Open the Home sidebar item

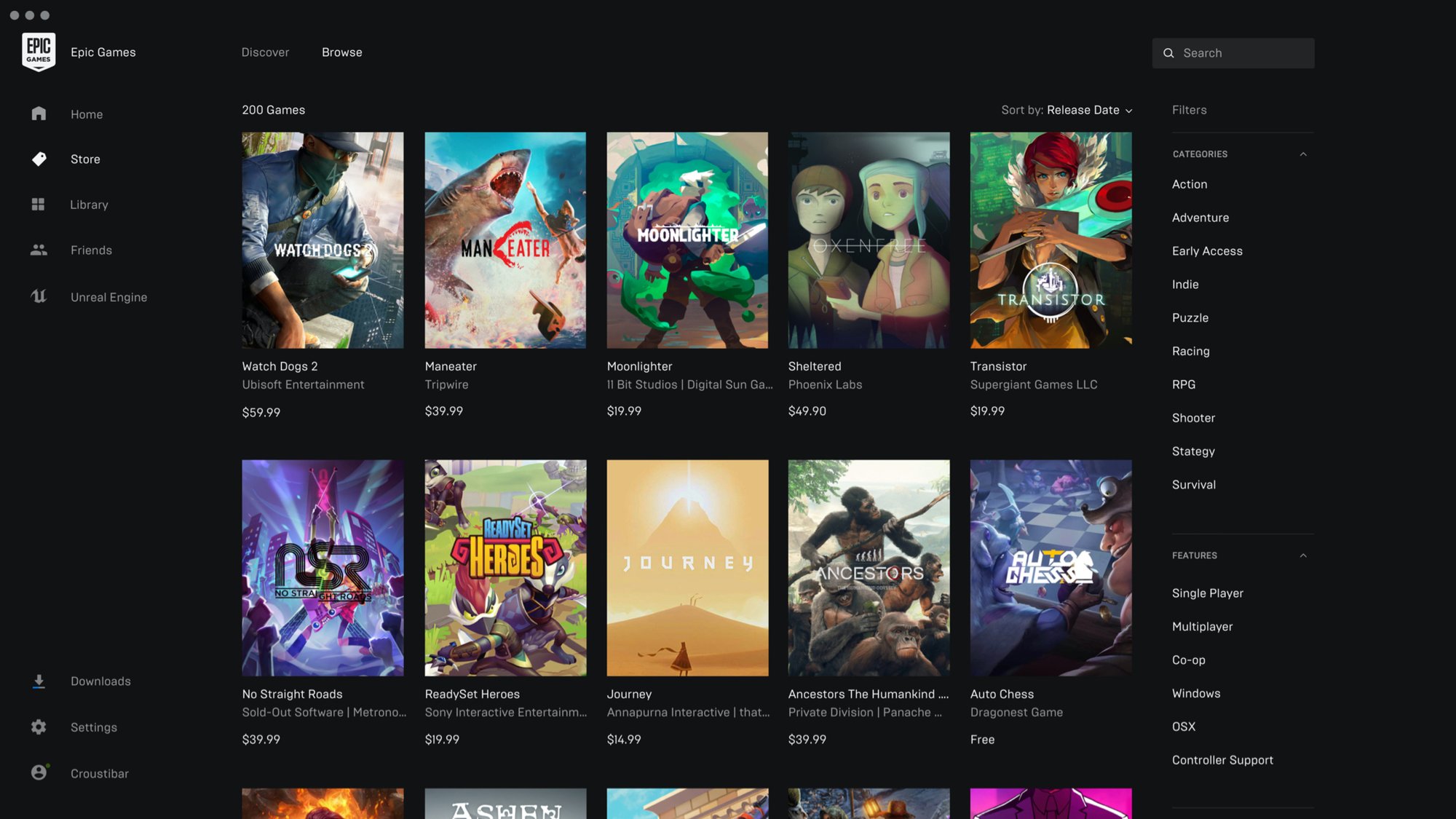[87, 114]
